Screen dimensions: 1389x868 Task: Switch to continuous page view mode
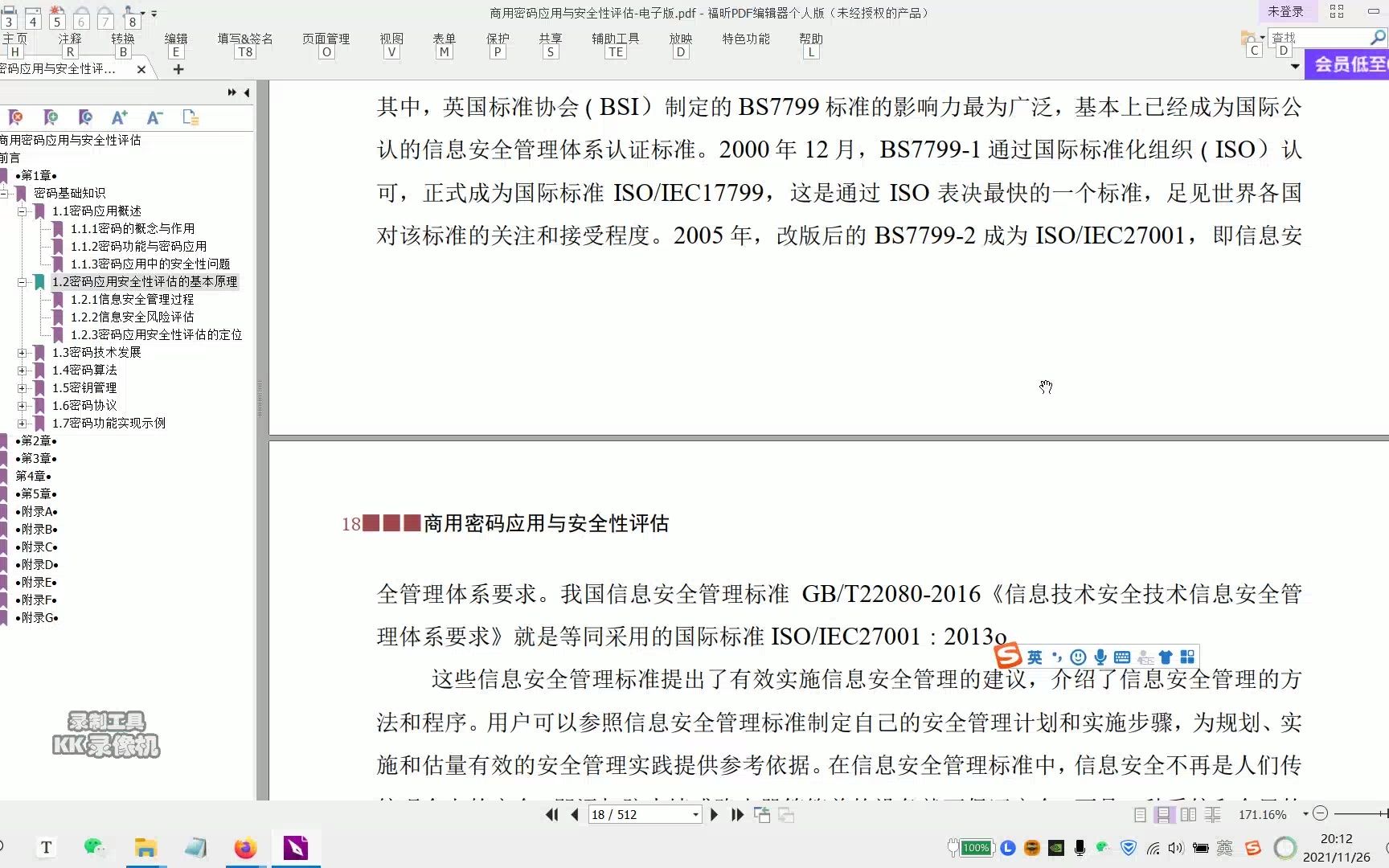coord(1163,815)
